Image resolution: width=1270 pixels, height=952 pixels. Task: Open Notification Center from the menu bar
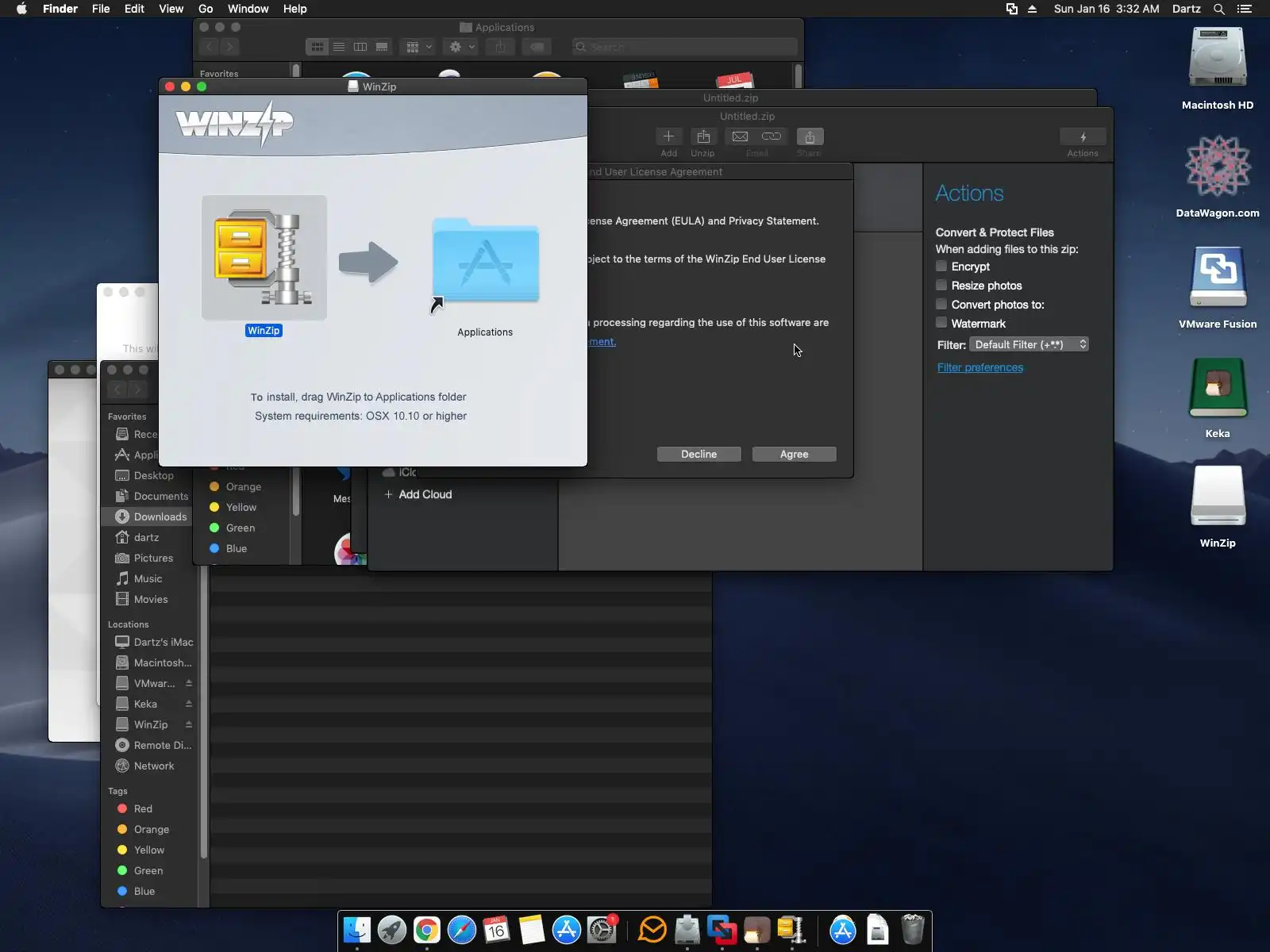(x=1245, y=9)
